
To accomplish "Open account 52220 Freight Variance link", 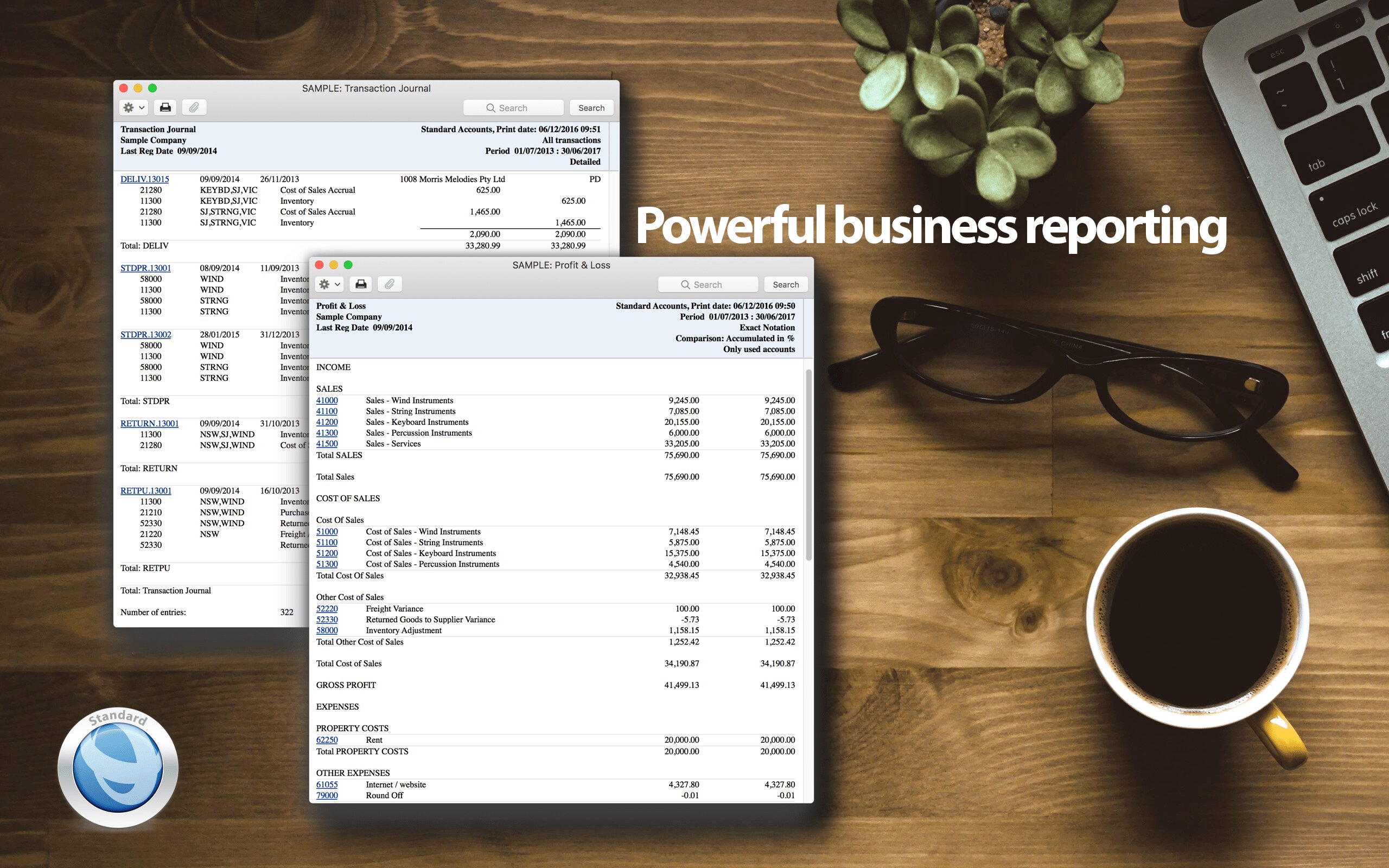I will 327,609.
